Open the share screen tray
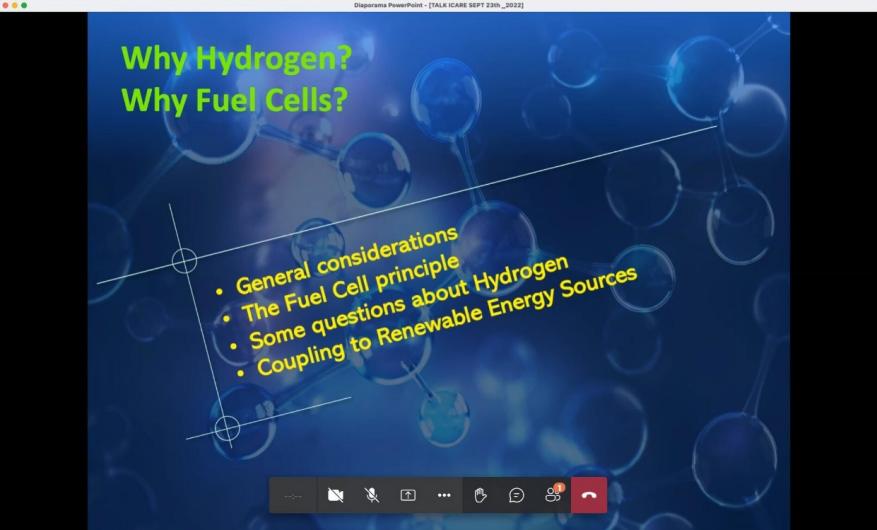The width and height of the screenshot is (877, 530). point(408,495)
